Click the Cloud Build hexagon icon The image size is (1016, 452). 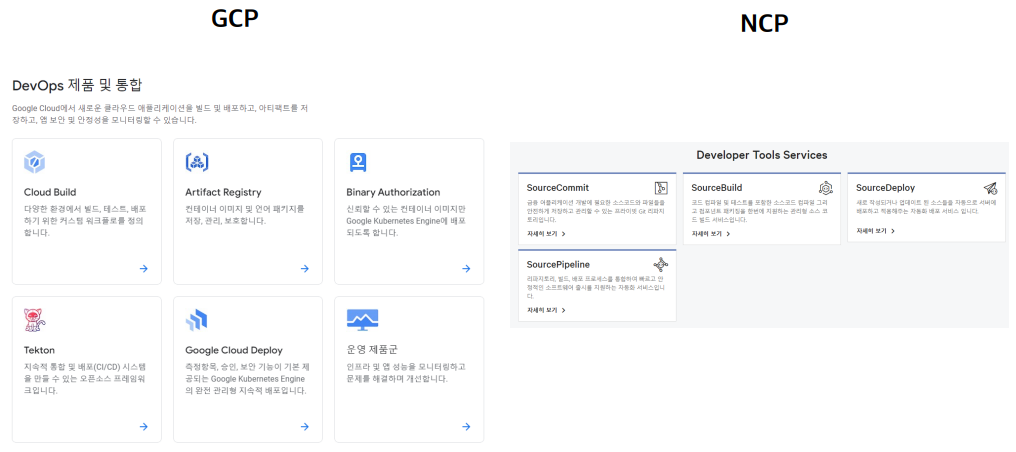(x=34, y=162)
